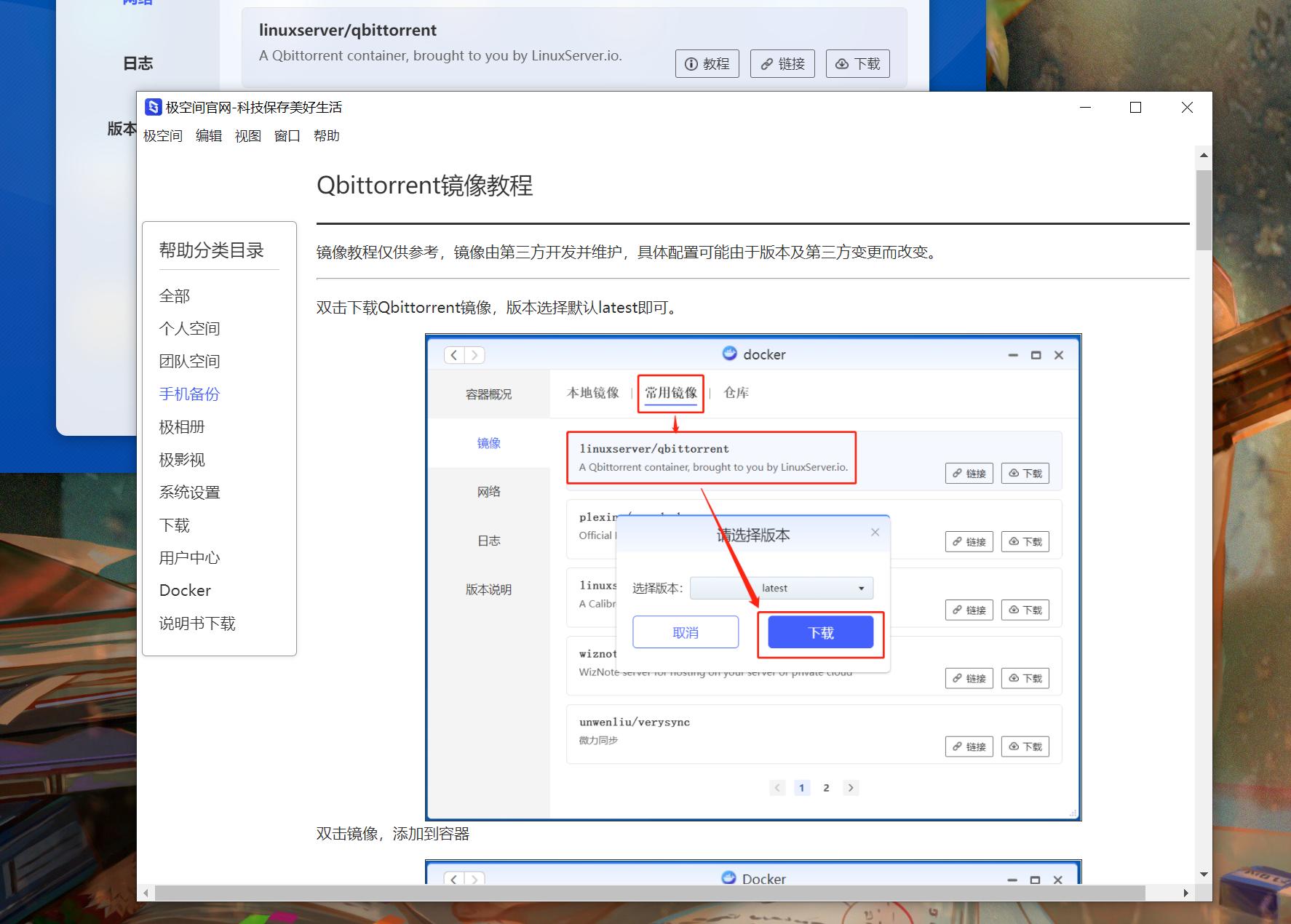The image size is (1291, 924).
Task: Click the 极空间 logo in the window title bar
Action: [153, 107]
